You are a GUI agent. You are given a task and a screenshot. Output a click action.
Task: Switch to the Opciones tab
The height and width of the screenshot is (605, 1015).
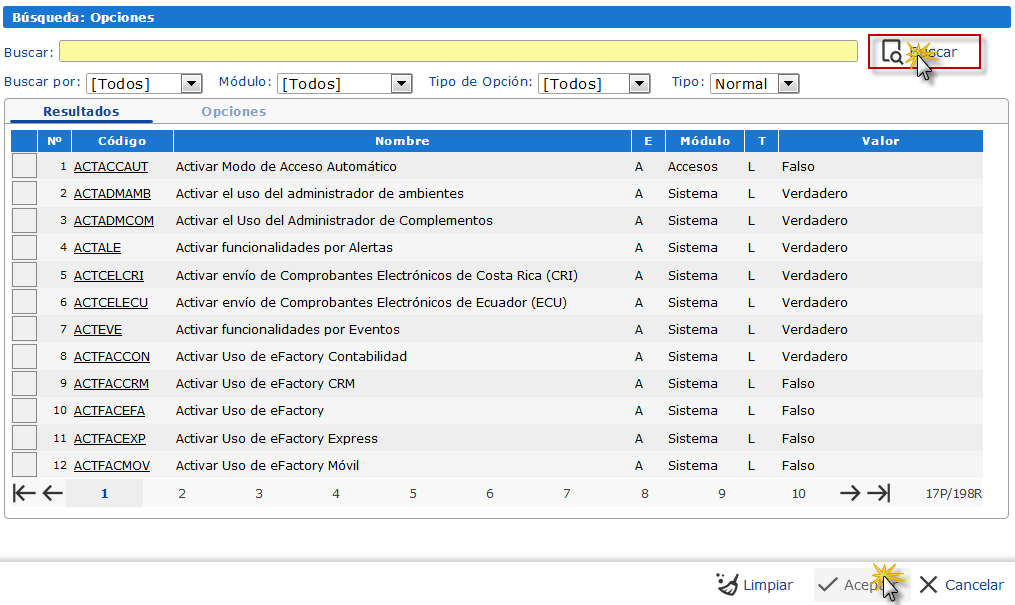(x=233, y=112)
